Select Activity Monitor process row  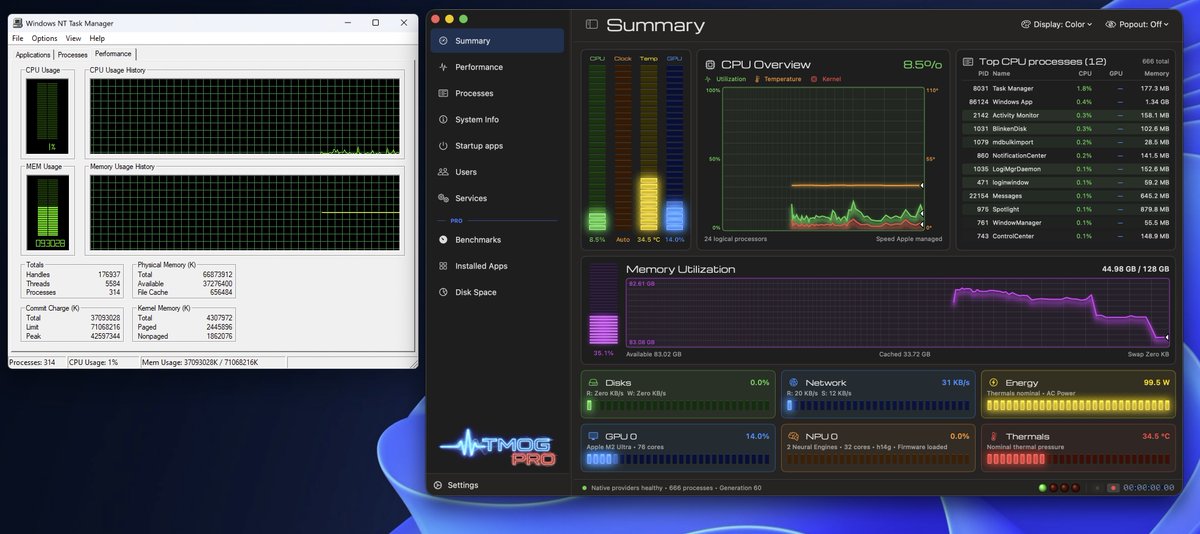point(1065,115)
